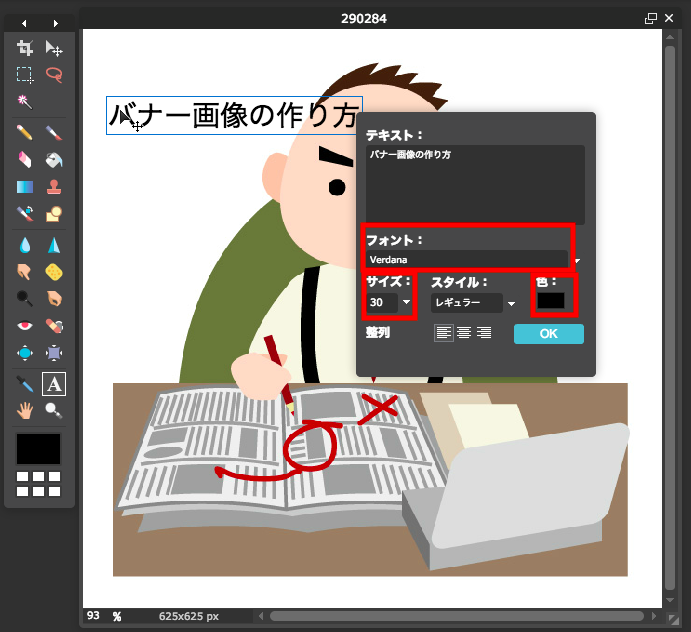The height and width of the screenshot is (632, 691).
Task: Click the vertical scrollbar thumb
Action: point(670,318)
